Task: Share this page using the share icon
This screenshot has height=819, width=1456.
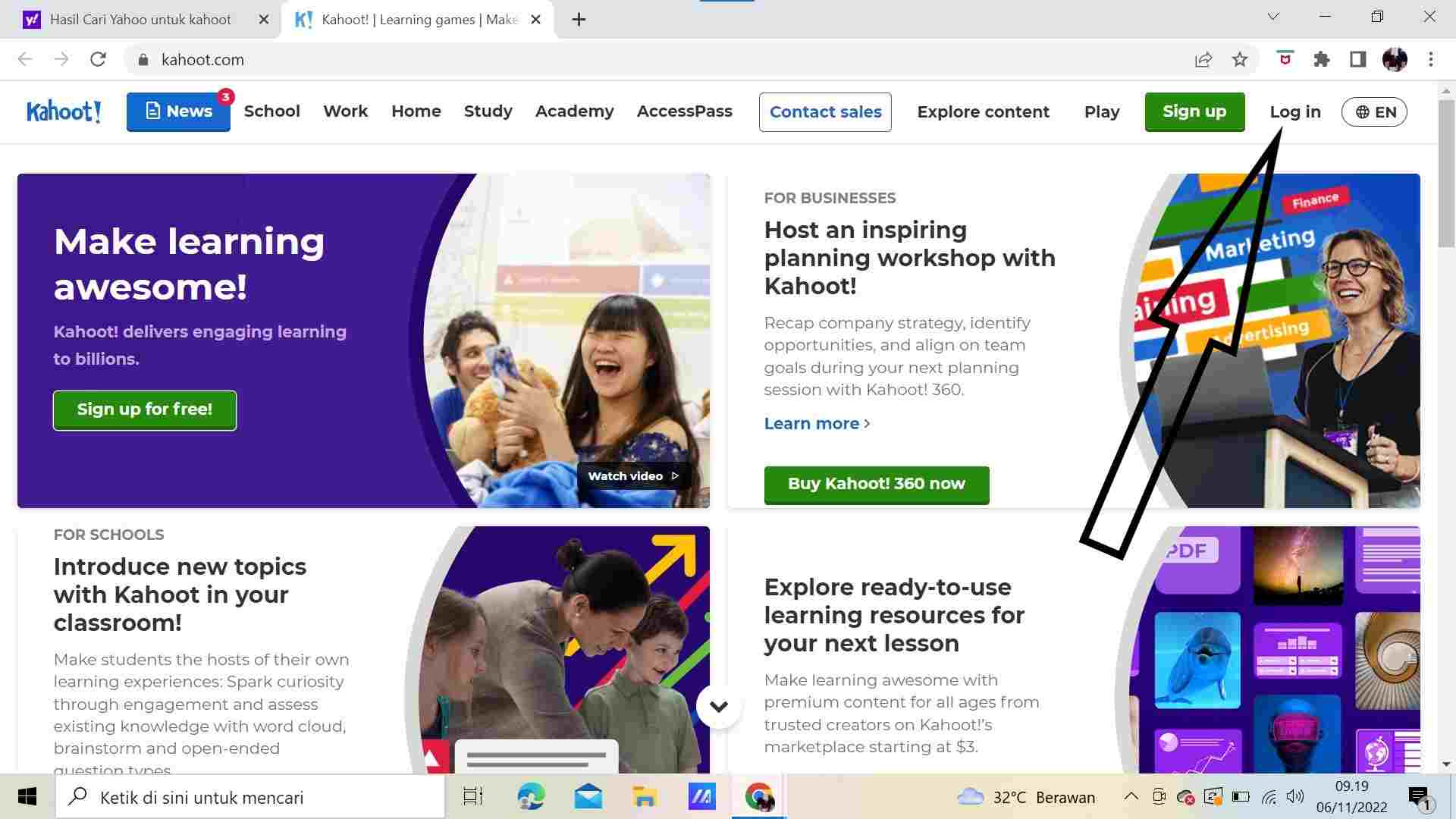Action: point(1203,59)
